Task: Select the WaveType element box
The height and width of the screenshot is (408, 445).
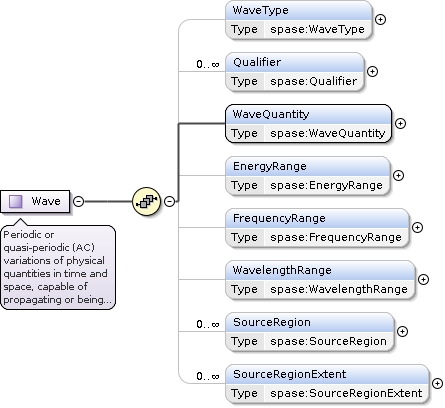Action: tap(299, 20)
